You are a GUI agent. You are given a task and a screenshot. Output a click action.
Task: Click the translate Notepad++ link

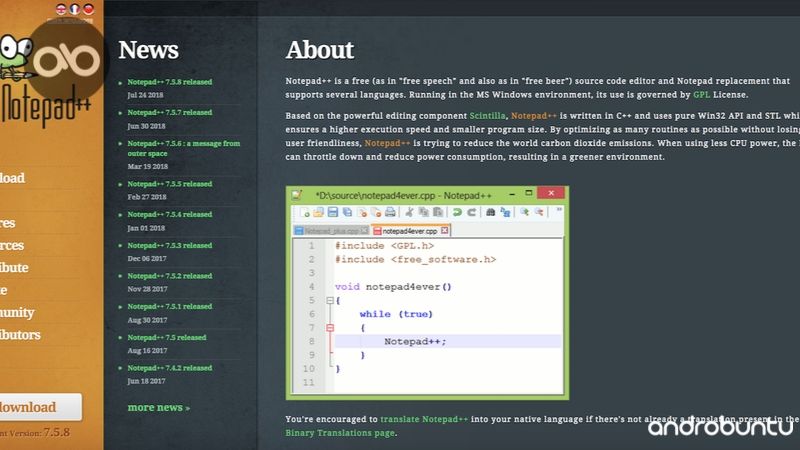pyautogui.click(x=424, y=419)
